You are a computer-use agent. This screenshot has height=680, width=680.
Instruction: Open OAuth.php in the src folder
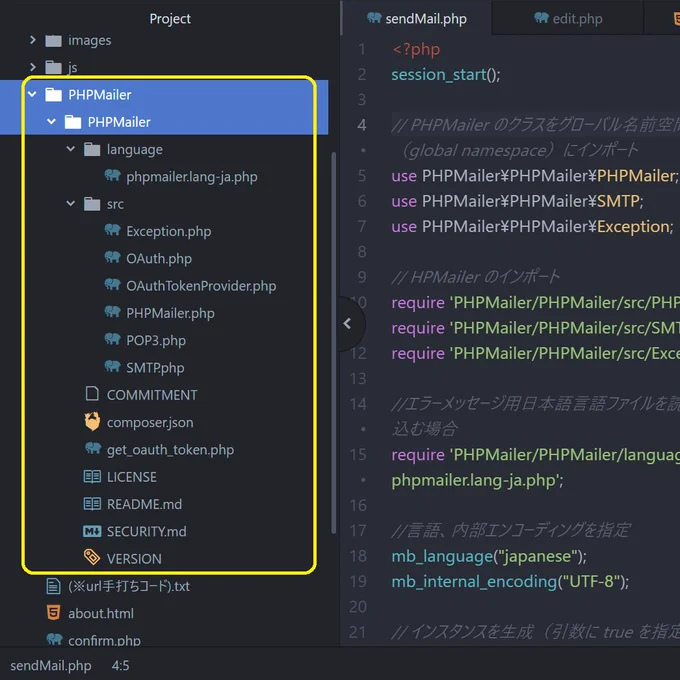[159, 259]
